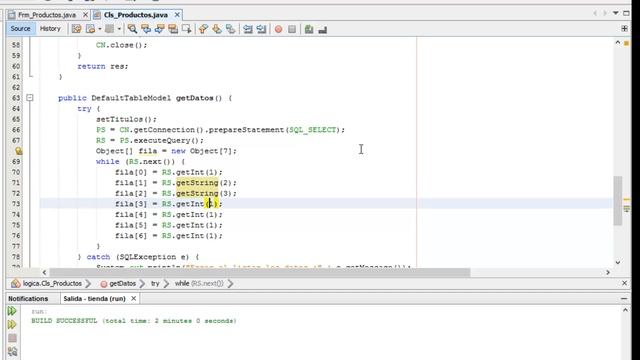640x360 pixels.
Task: Click the Last Edit toolbar icon
Action: pyautogui.click(x=76, y=29)
